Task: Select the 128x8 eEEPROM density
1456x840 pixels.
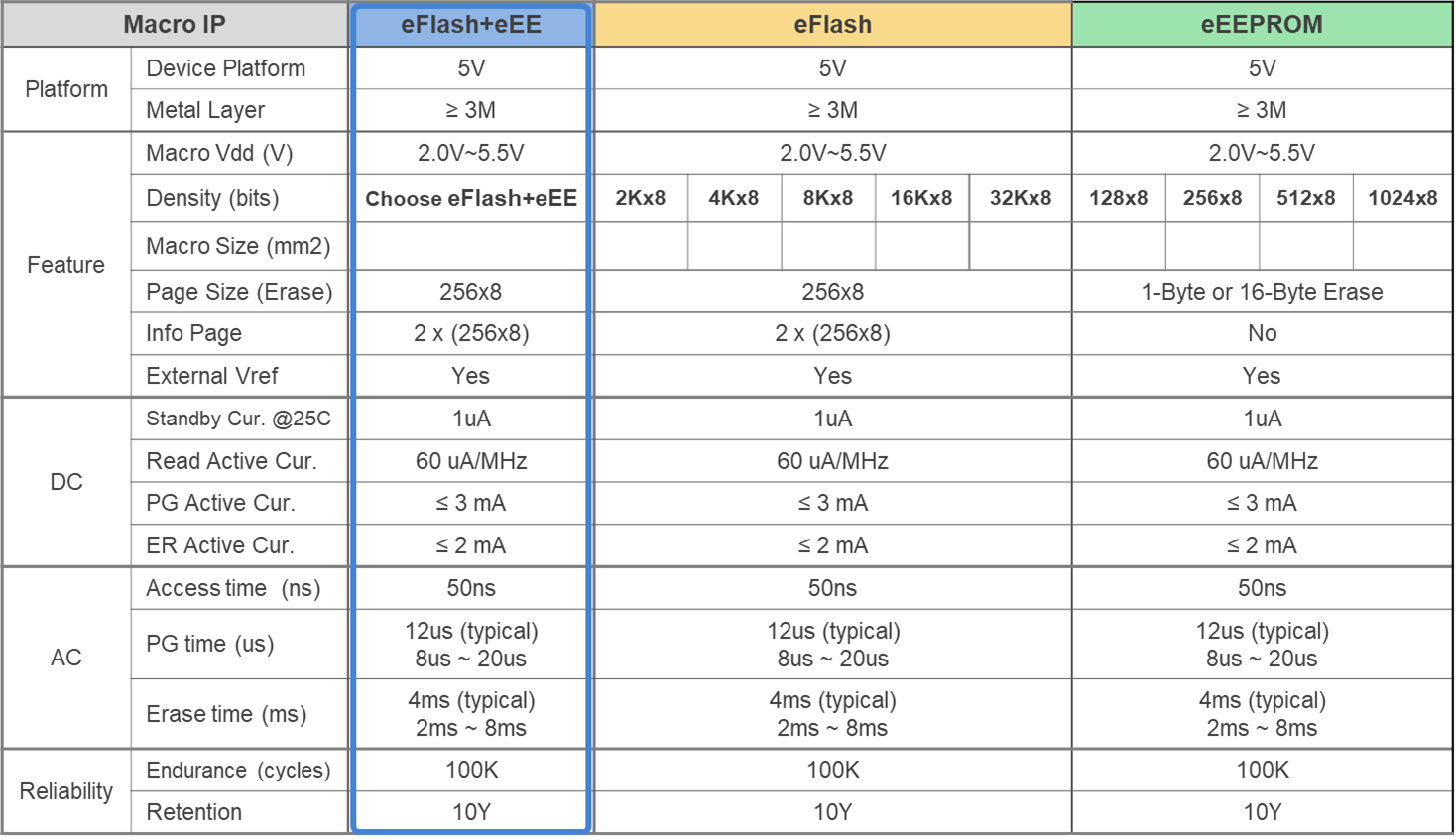Action: coord(1118,198)
